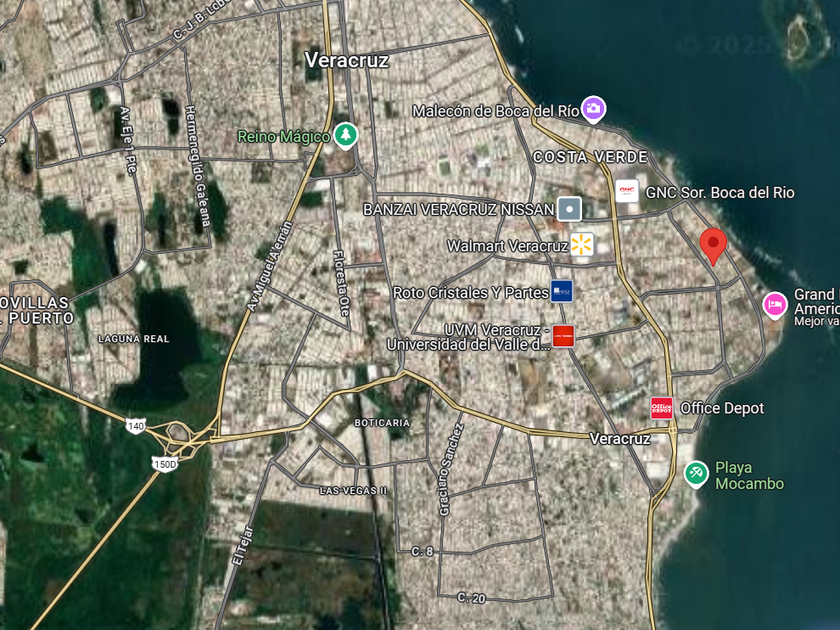Click the Av. Eje 1 Pte. street label

point(127,140)
